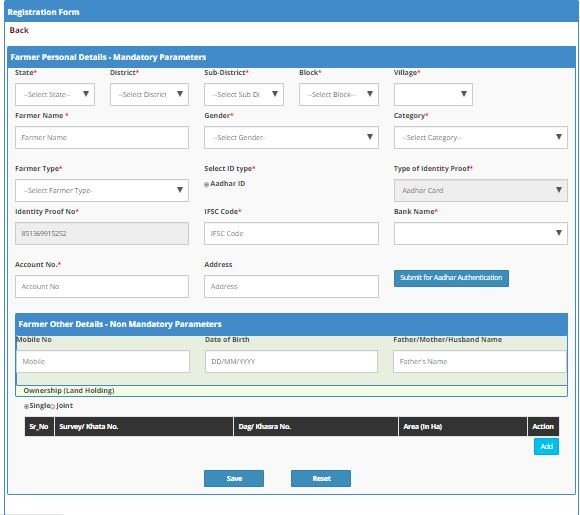This screenshot has width=580, height=515.
Task: Click the Action column header
Action: (x=543, y=427)
